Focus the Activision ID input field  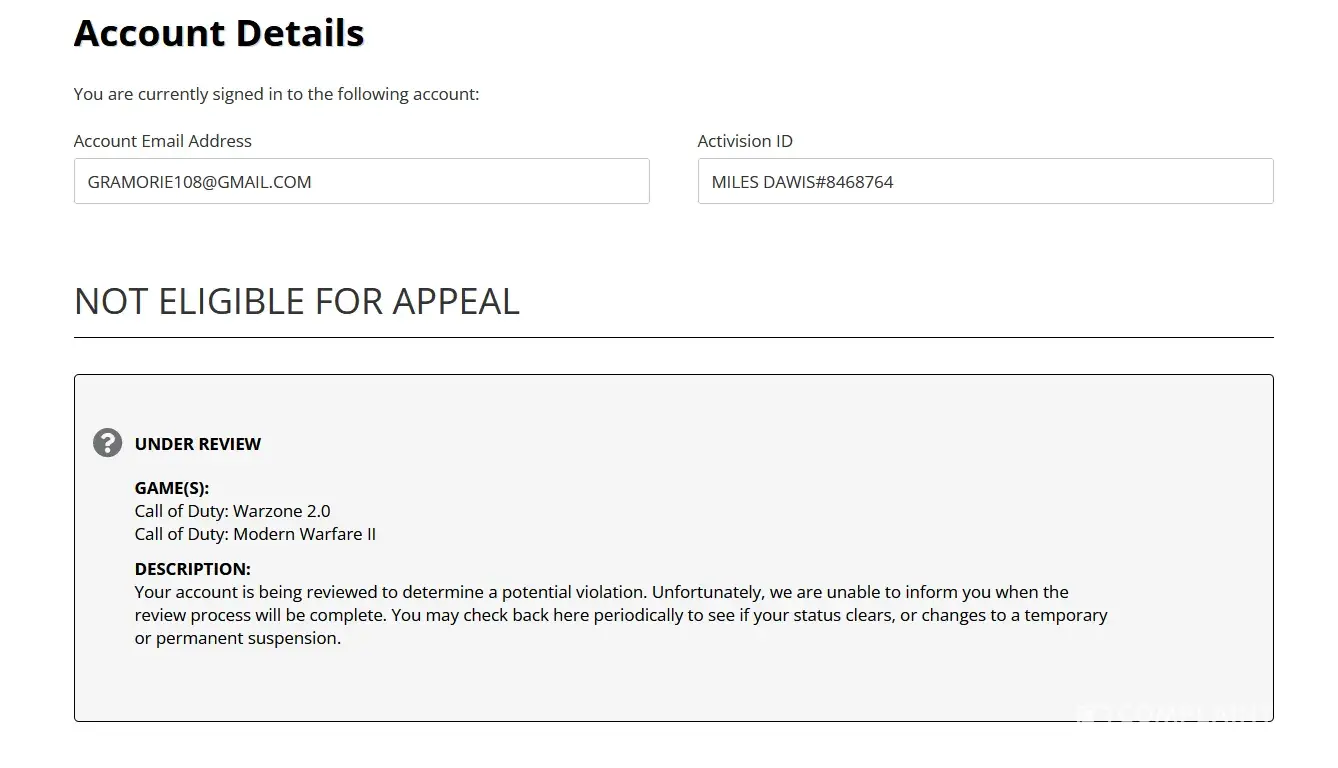pos(985,182)
